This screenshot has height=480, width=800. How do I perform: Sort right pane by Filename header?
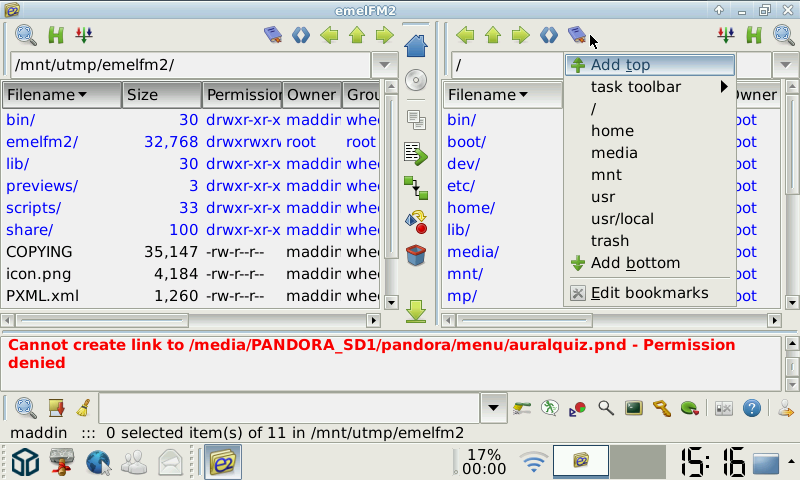503,94
